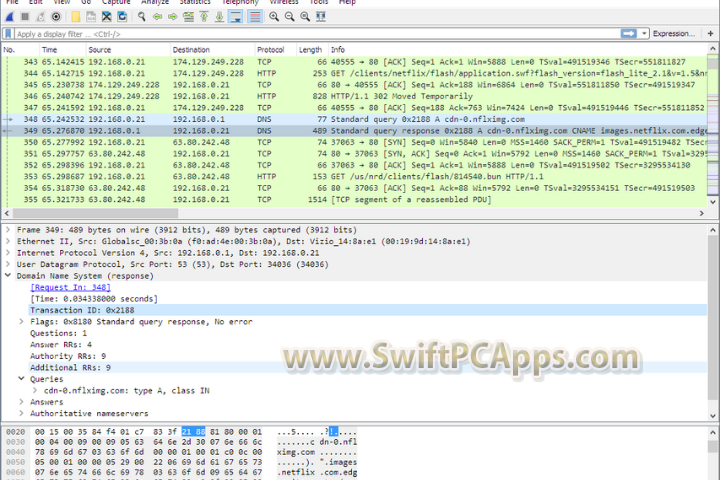Select packet 346, HTTP 302 Moved Temporarily
The width and height of the screenshot is (720, 480).
[x=354, y=96]
